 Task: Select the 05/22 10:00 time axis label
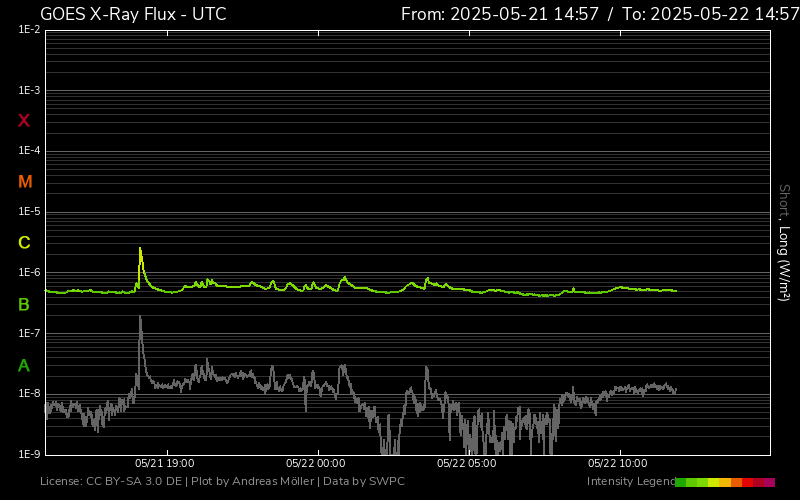click(x=618, y=463)
